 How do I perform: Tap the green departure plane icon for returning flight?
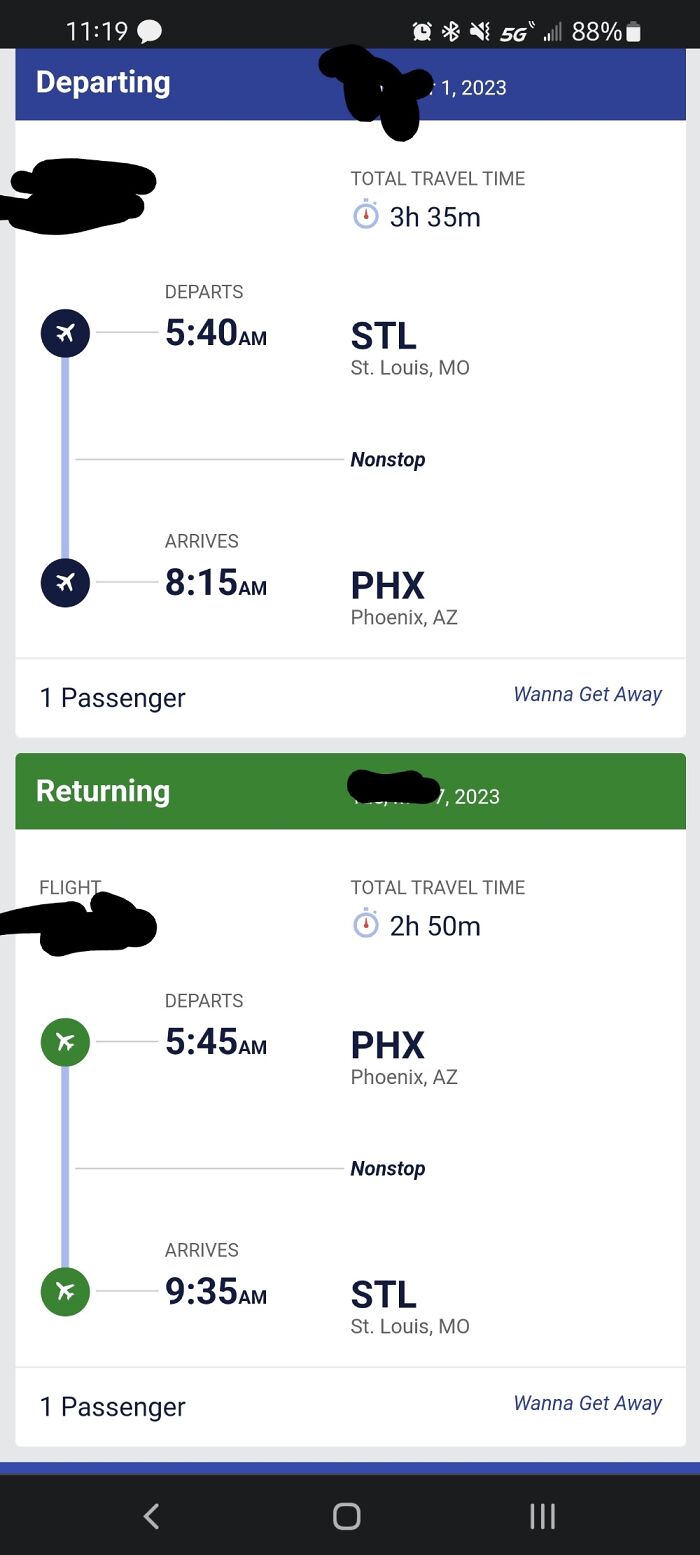[64, 1041]
